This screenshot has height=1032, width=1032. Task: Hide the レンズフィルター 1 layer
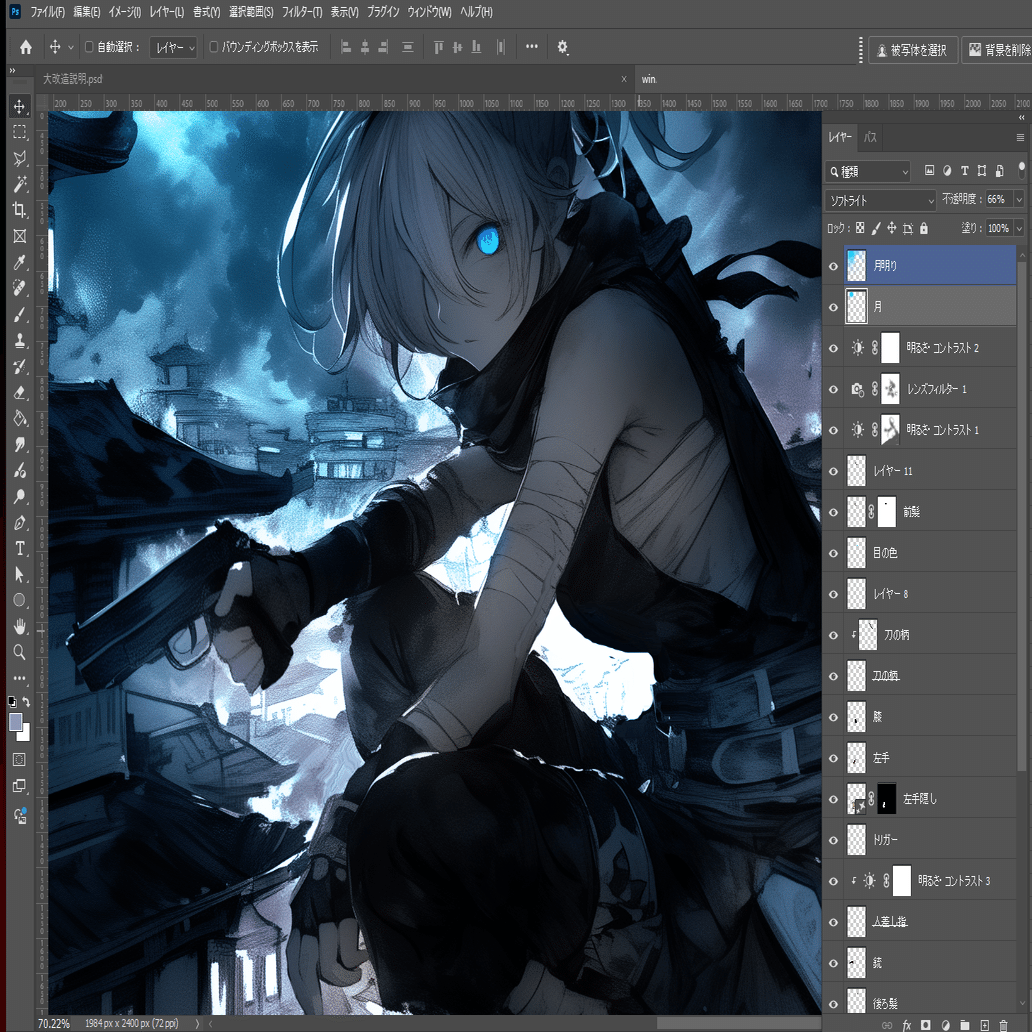(833, 389)
